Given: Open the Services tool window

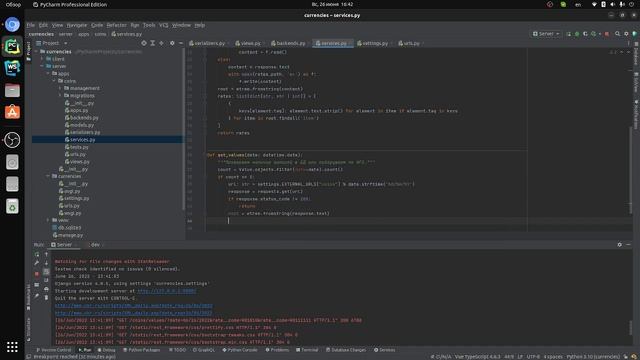Looking at the screenshot, I should tap(384, 350).
